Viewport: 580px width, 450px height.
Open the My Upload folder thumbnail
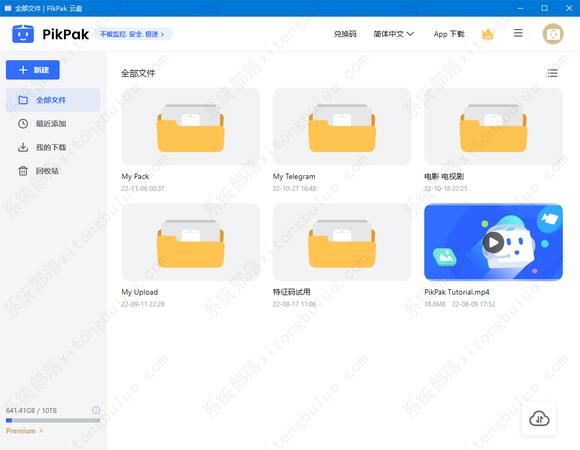point(190,242)
